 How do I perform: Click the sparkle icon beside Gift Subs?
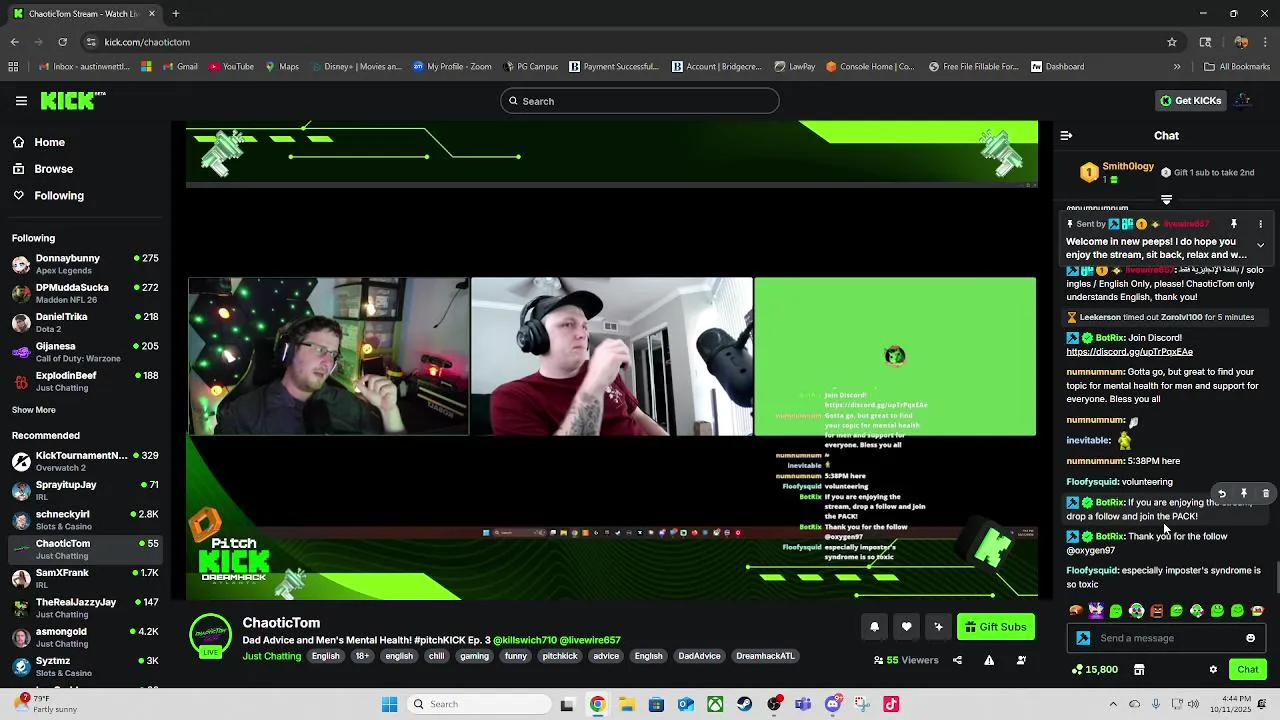(938, 627)
